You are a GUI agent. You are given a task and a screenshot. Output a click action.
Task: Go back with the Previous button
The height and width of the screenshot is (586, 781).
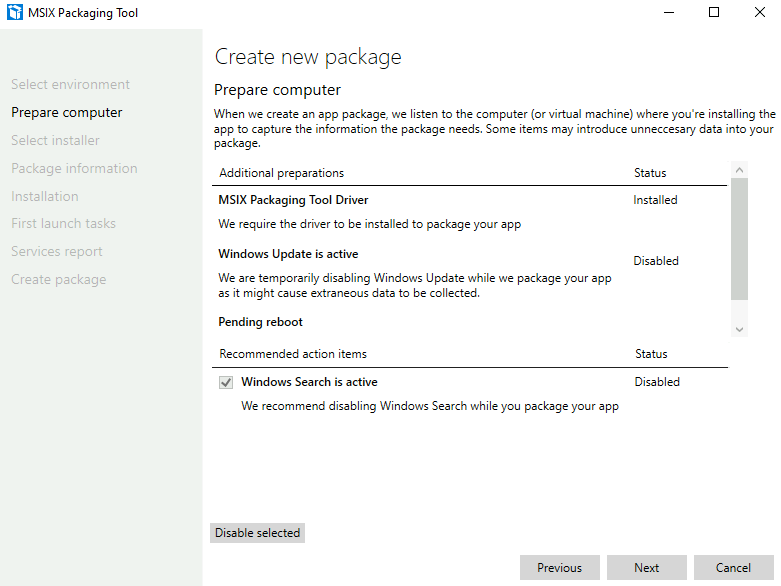(x=559, y=568)
